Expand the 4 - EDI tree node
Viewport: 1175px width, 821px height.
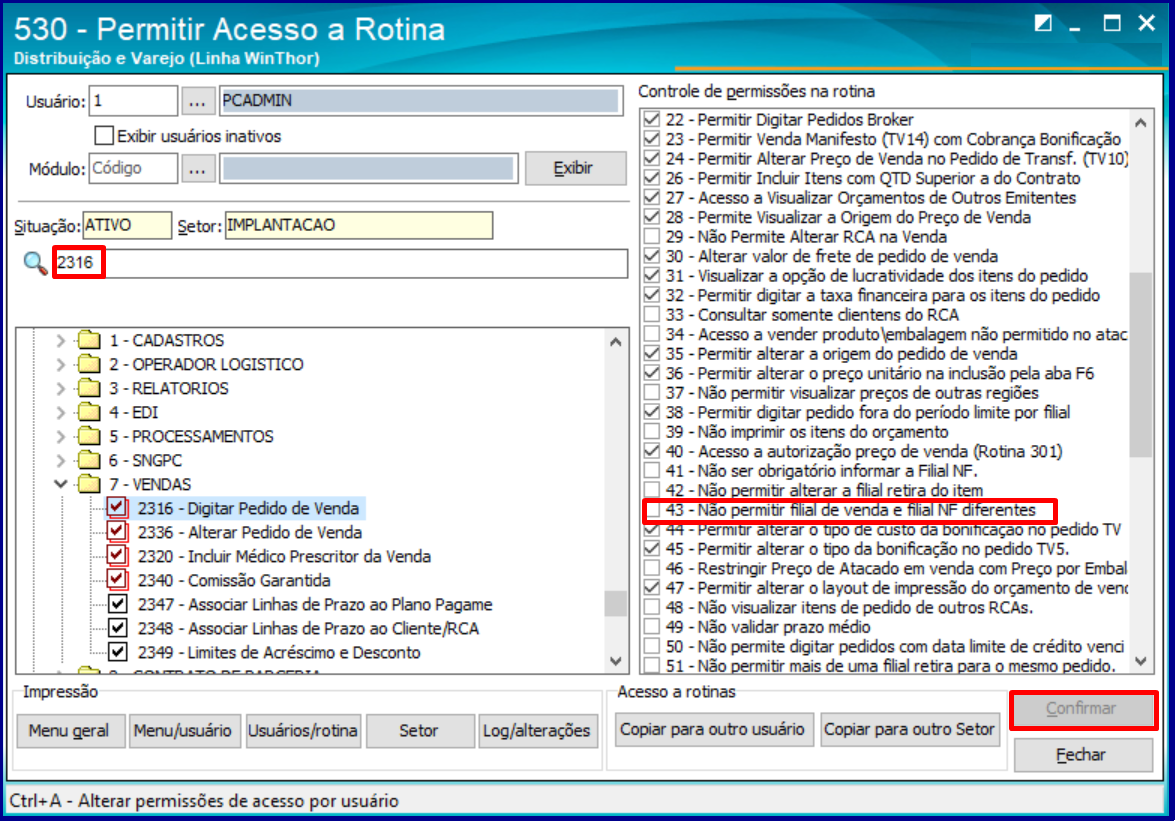pyautogui.click(x=61, y=412)
